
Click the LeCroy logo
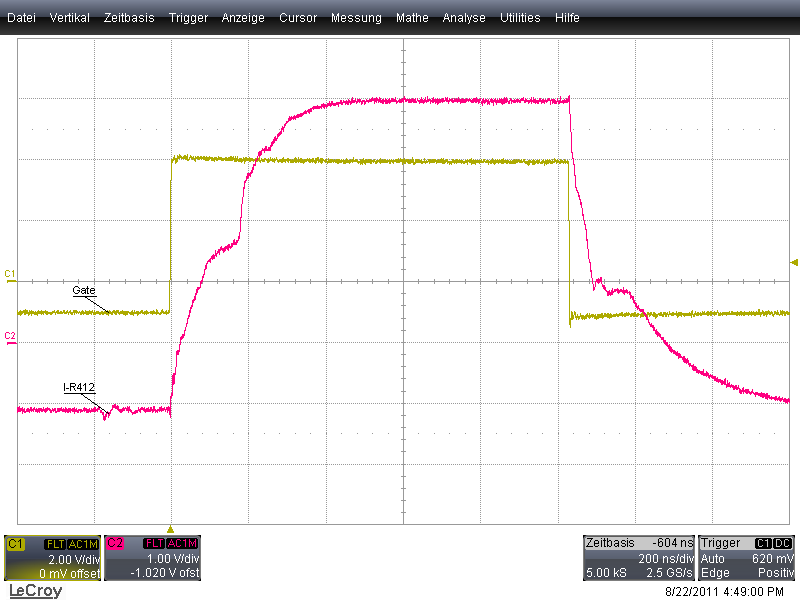coord(36,591)
